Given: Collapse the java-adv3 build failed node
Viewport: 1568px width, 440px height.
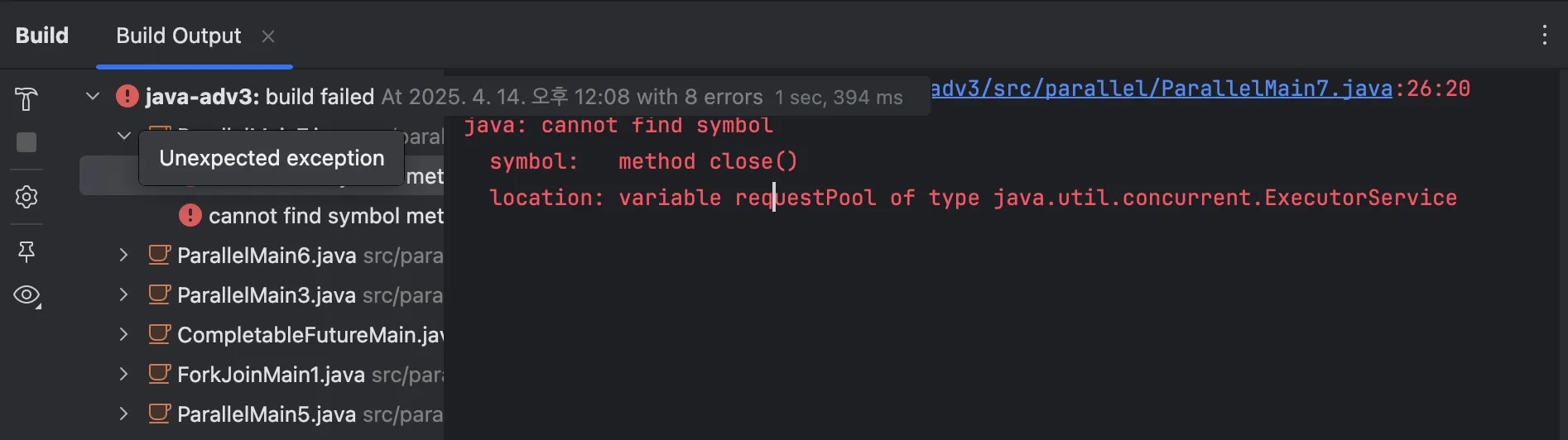Looking at the screenshot, I should 93,97.
